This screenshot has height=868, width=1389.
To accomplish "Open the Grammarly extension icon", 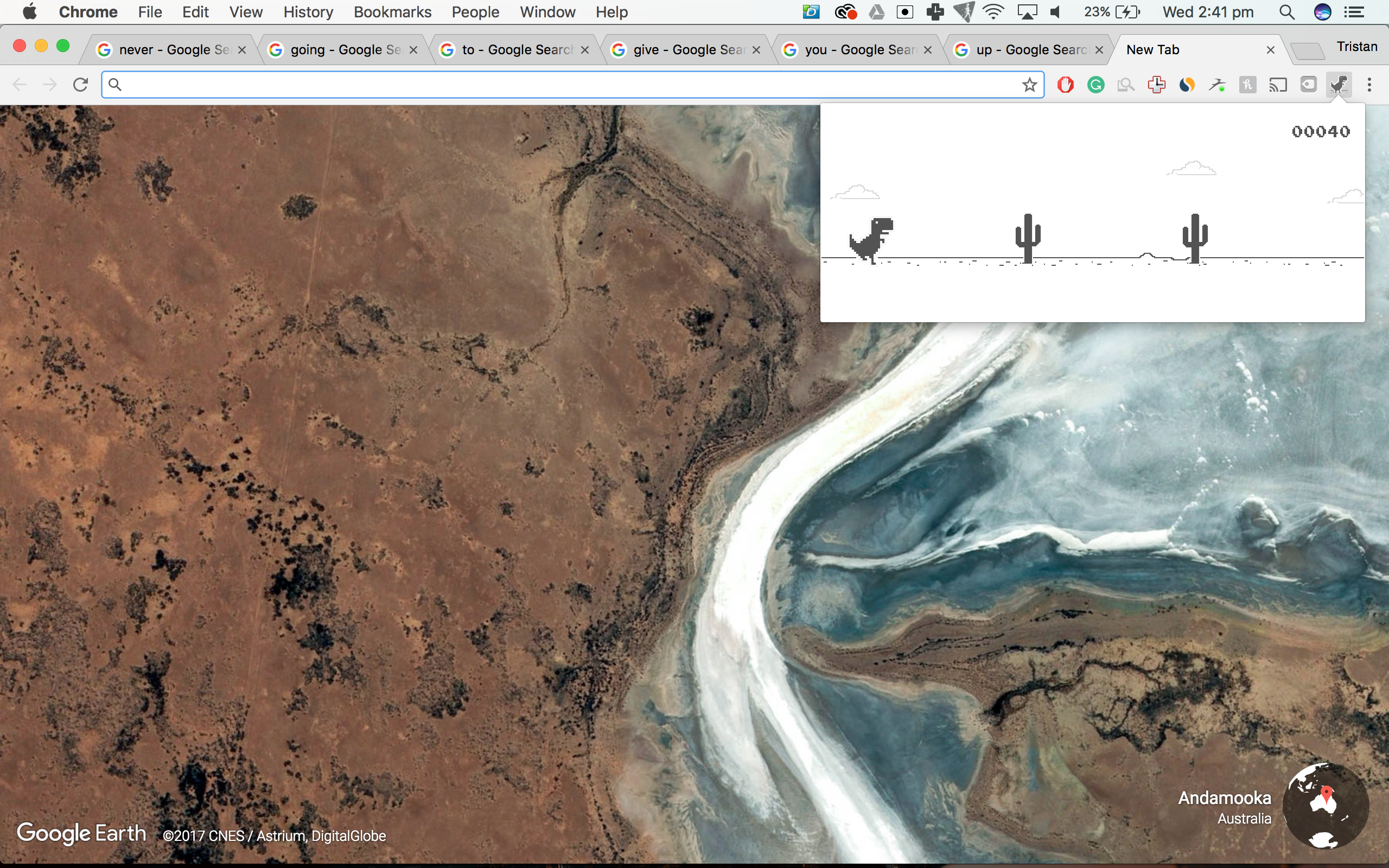I will [x=1095, y=85].
